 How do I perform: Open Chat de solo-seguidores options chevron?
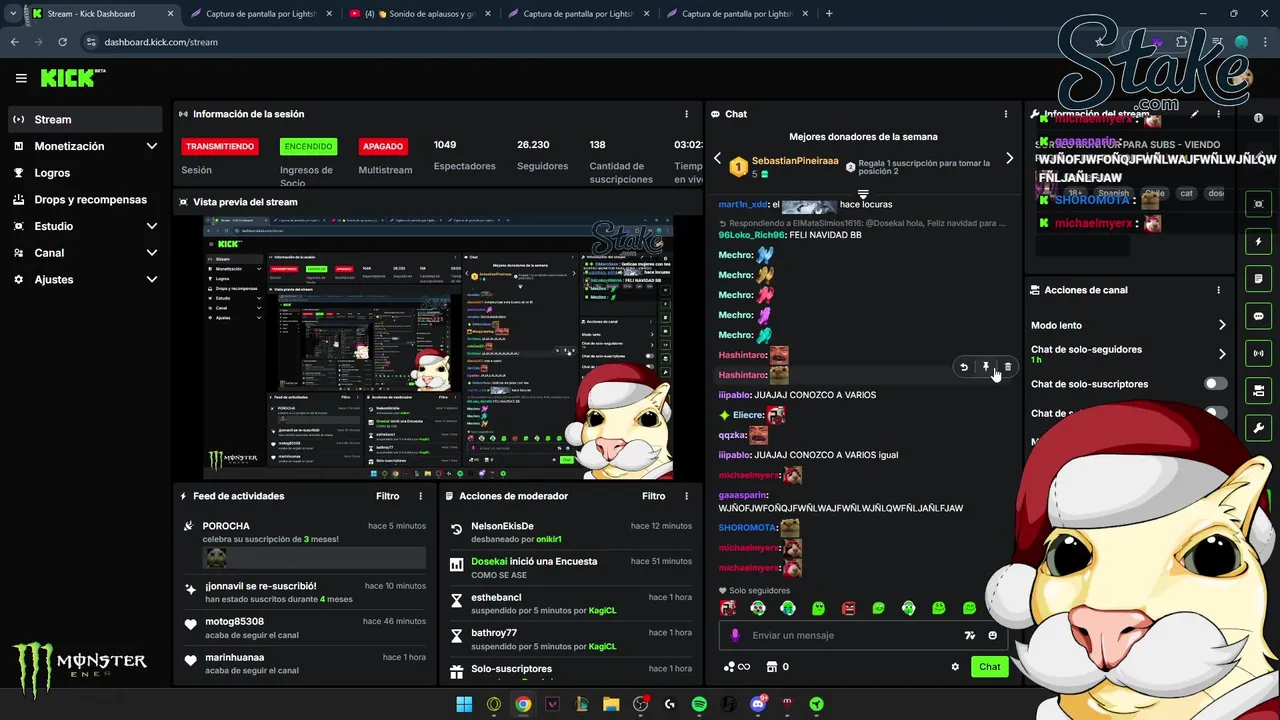[x=1221, y=354]
